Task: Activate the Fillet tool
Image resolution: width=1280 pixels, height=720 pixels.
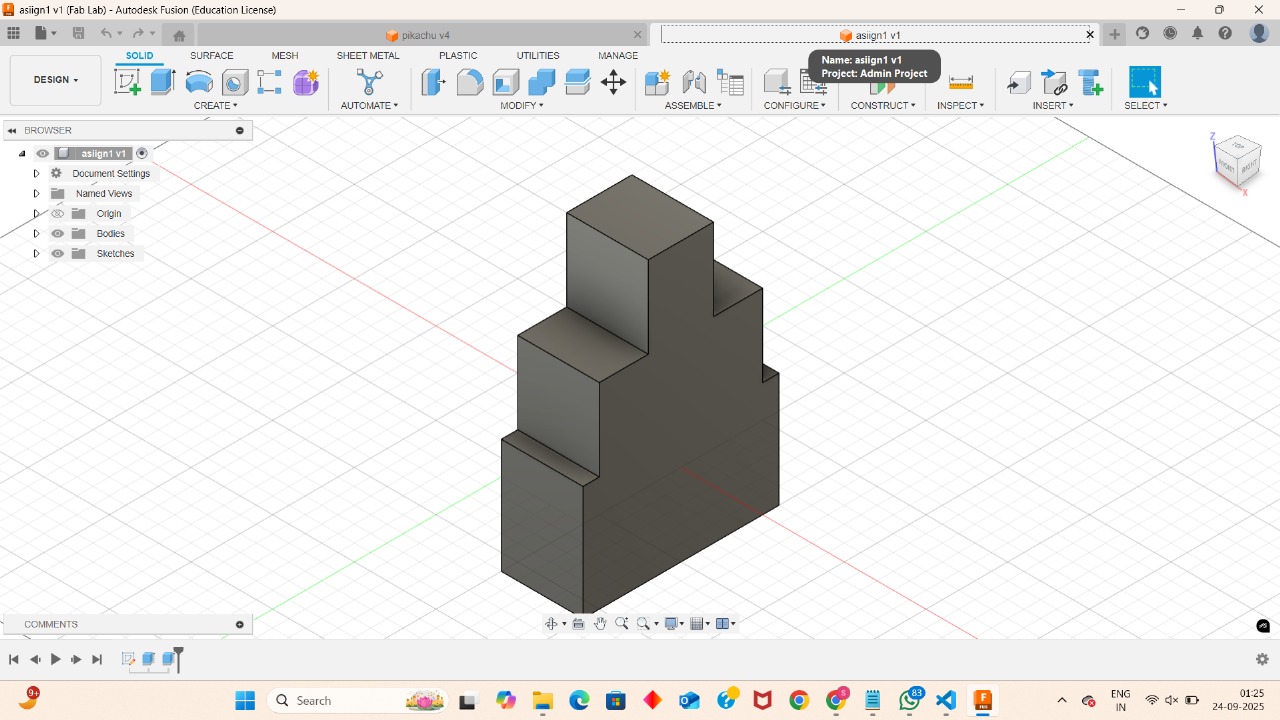Action: [x=470, y=82]
